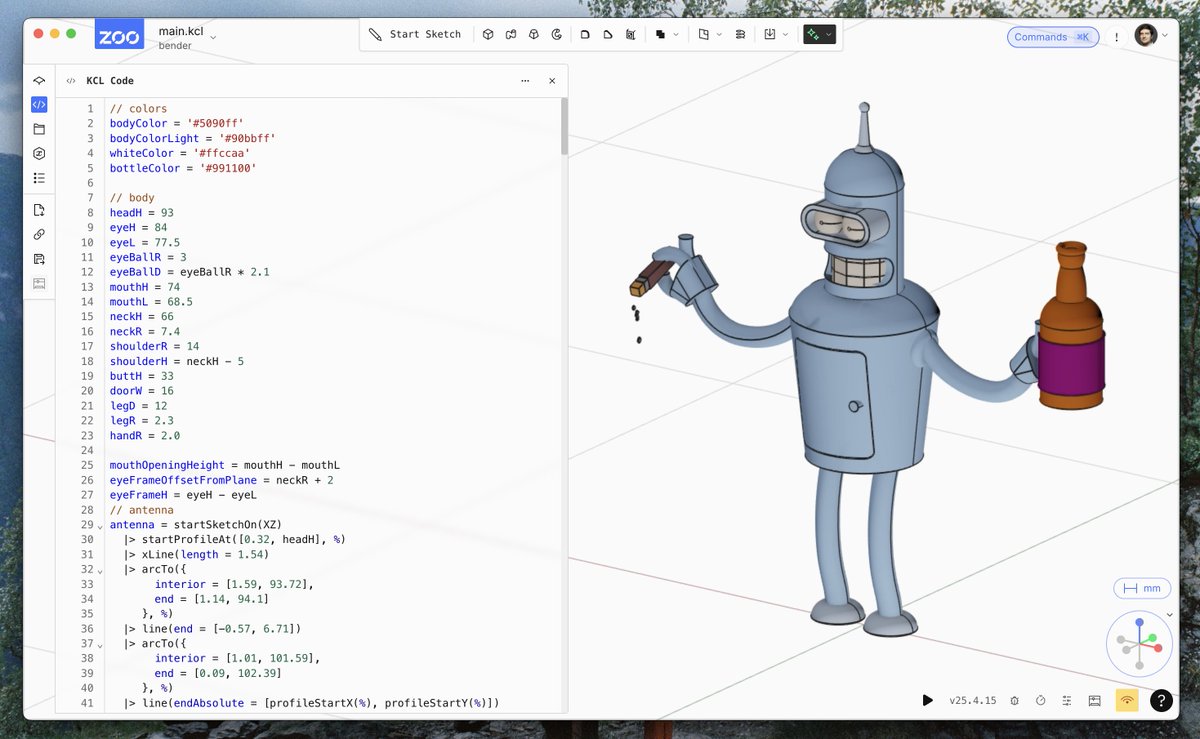This screenshot has width=1200, height=739.
Task: Click the blue Z axis on gizmo
Action: (x=1139, y=622)
